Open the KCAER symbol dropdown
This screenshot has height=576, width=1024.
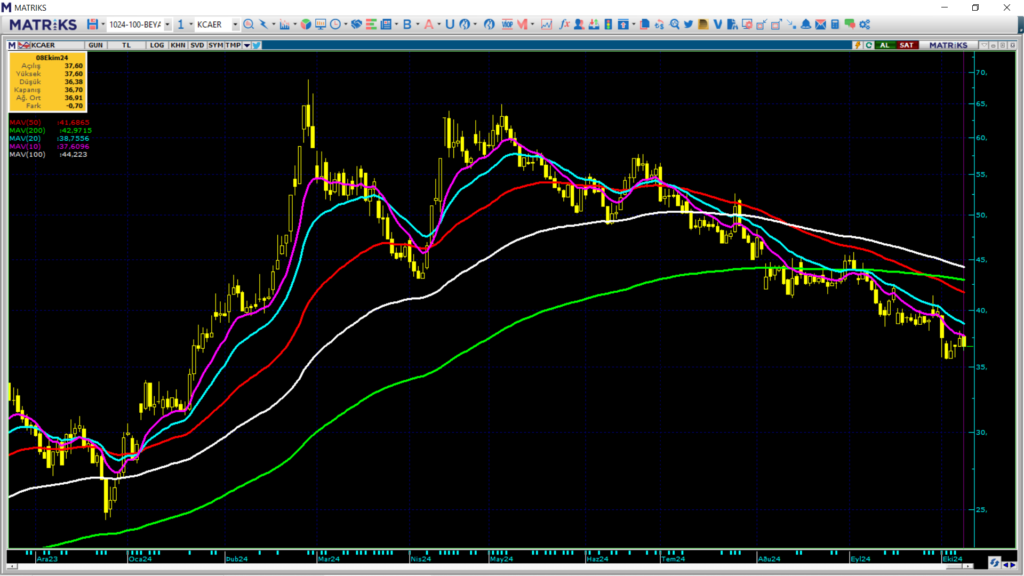point(235,25)
